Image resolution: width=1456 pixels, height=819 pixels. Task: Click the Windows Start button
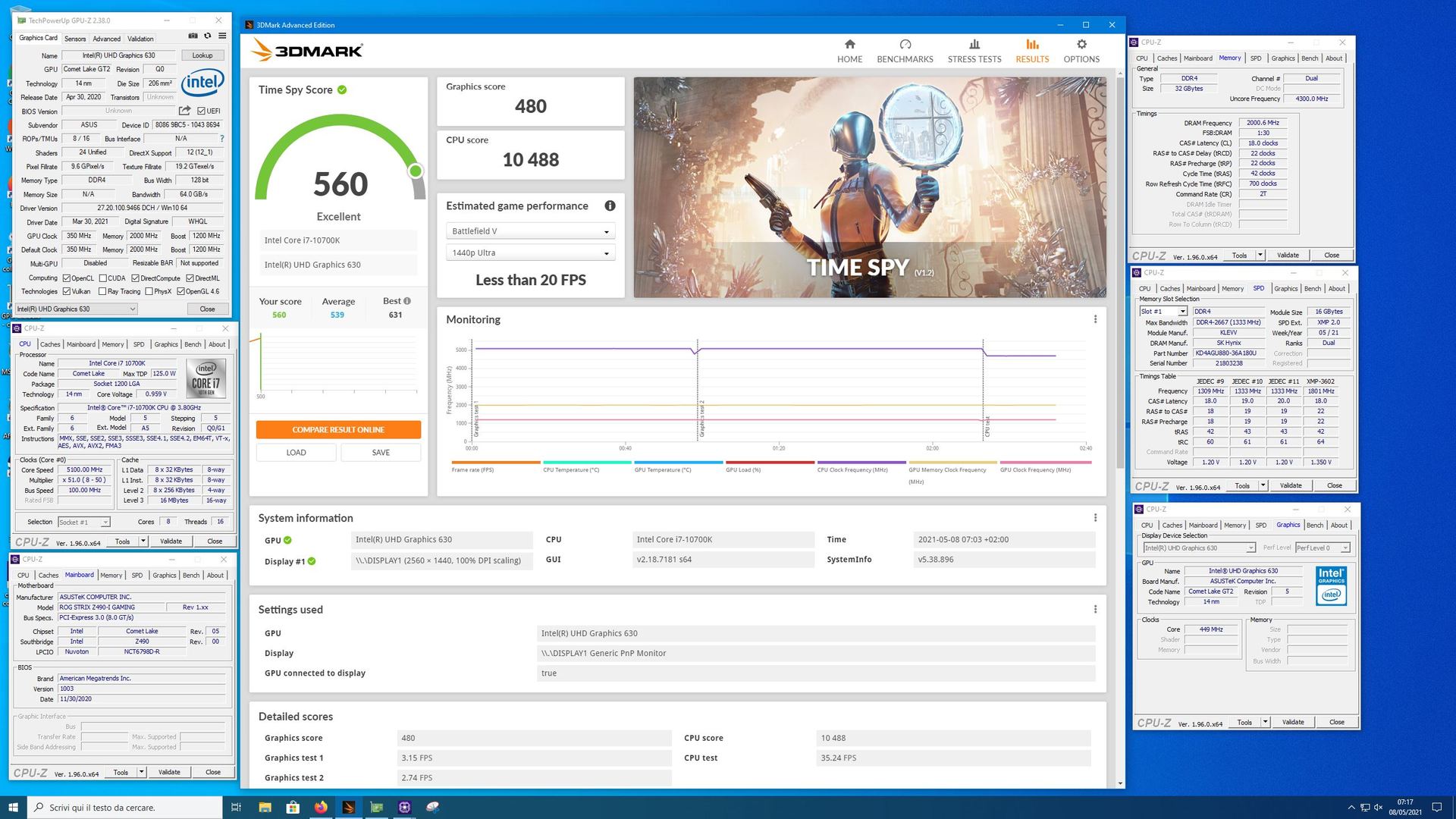coord(13,807)
